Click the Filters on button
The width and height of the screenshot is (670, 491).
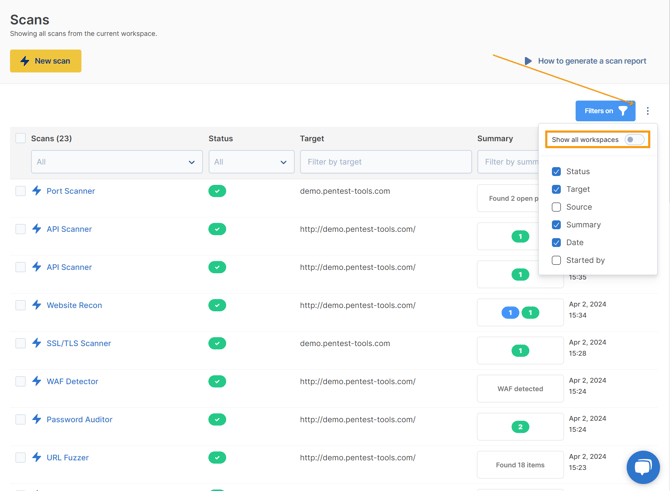pyautogui.click(x=605, y=111)
